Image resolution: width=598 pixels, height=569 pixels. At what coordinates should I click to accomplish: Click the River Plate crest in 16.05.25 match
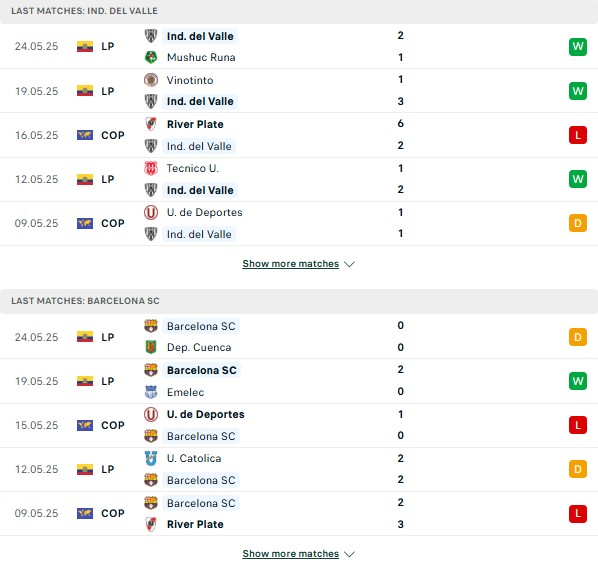pyautogui.click(x=151, y=124)
